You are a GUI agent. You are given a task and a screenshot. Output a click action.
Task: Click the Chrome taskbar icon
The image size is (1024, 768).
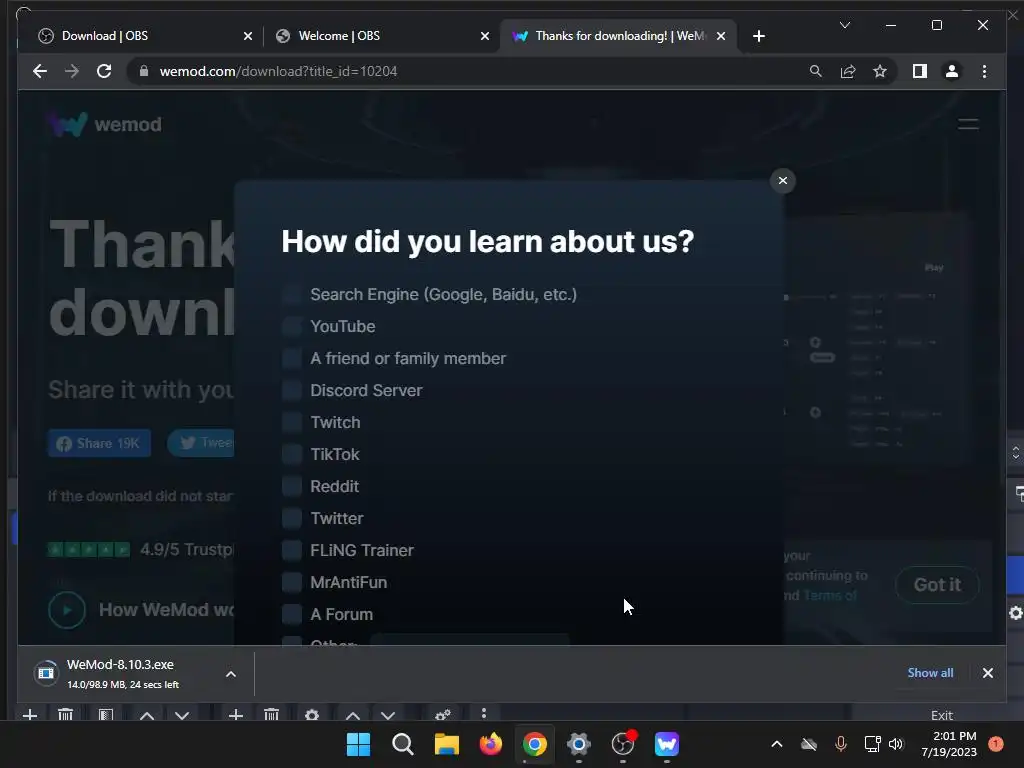point(535,744)
